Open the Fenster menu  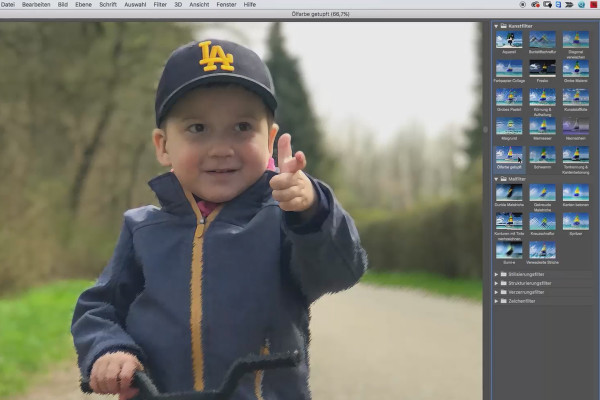point(226,5)
